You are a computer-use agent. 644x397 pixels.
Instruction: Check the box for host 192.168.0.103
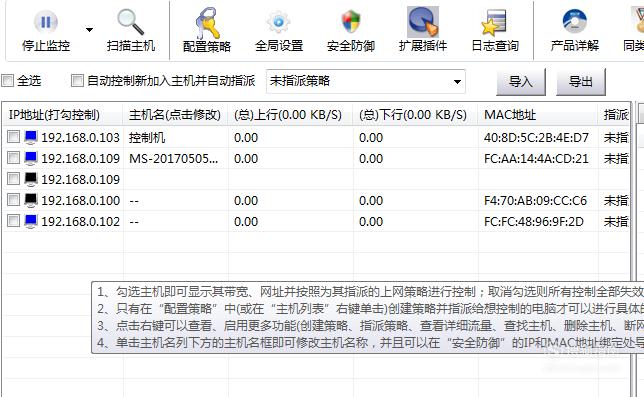coord(13,137)
